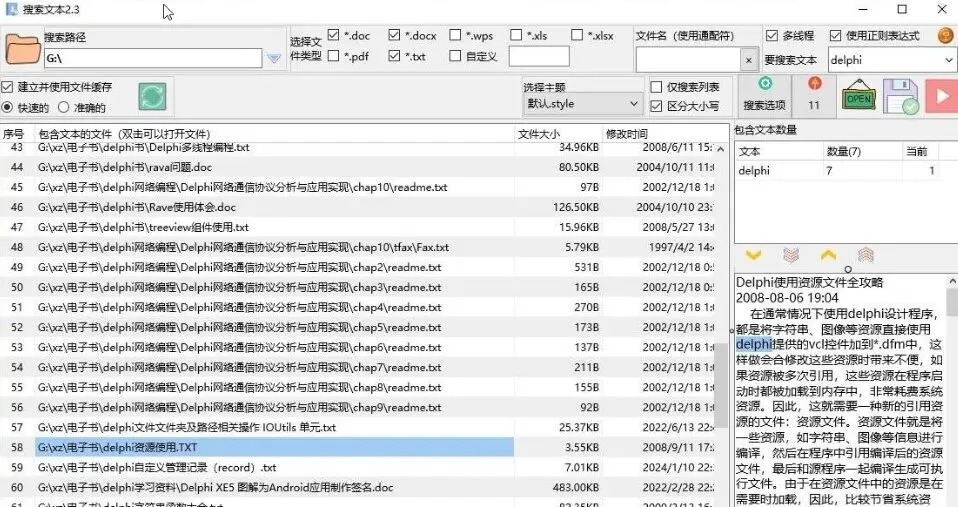
Task: Enable the 自定义 custom type checkbox
Action: click(x=455, y=56)
